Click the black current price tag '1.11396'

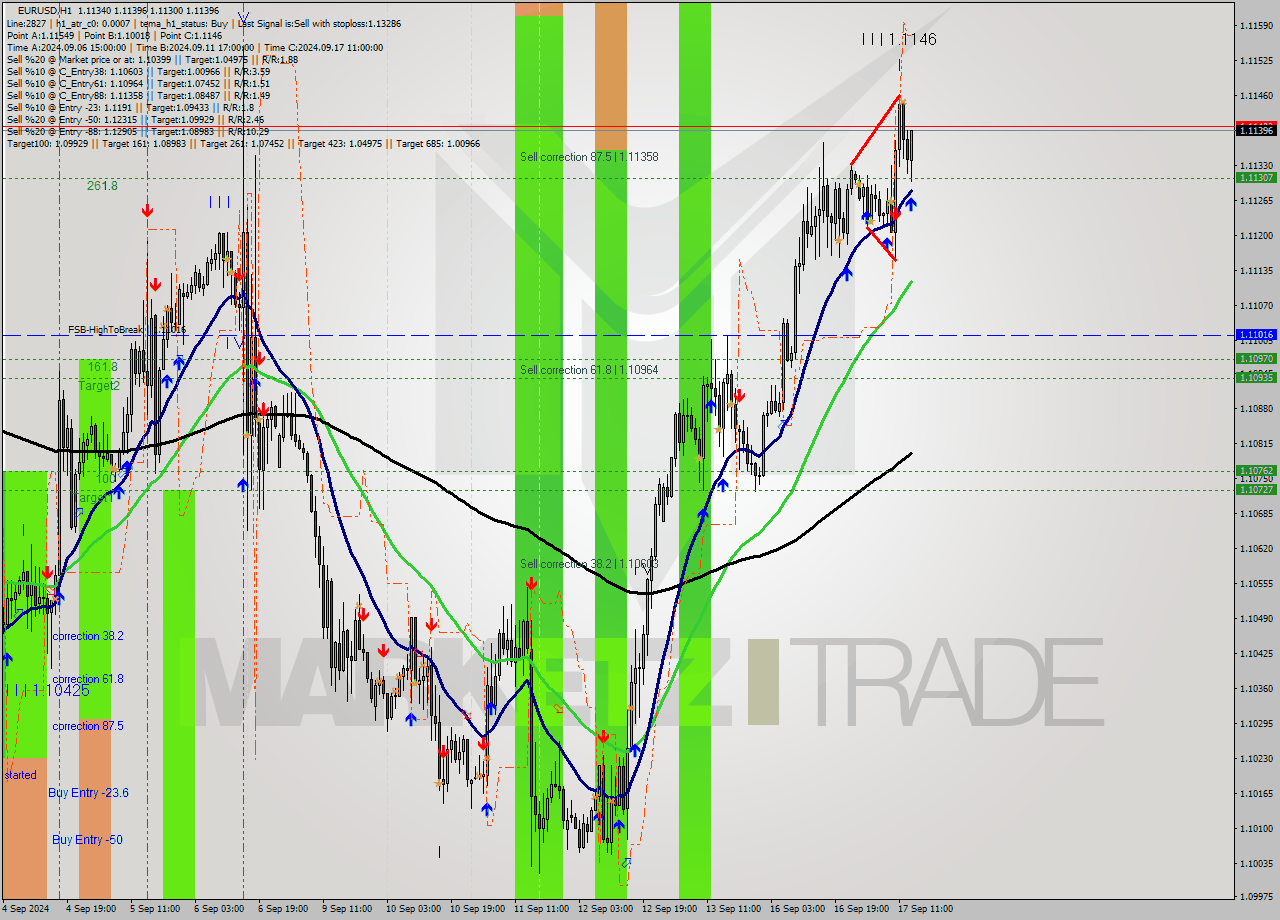click(x=1256, y=130)
